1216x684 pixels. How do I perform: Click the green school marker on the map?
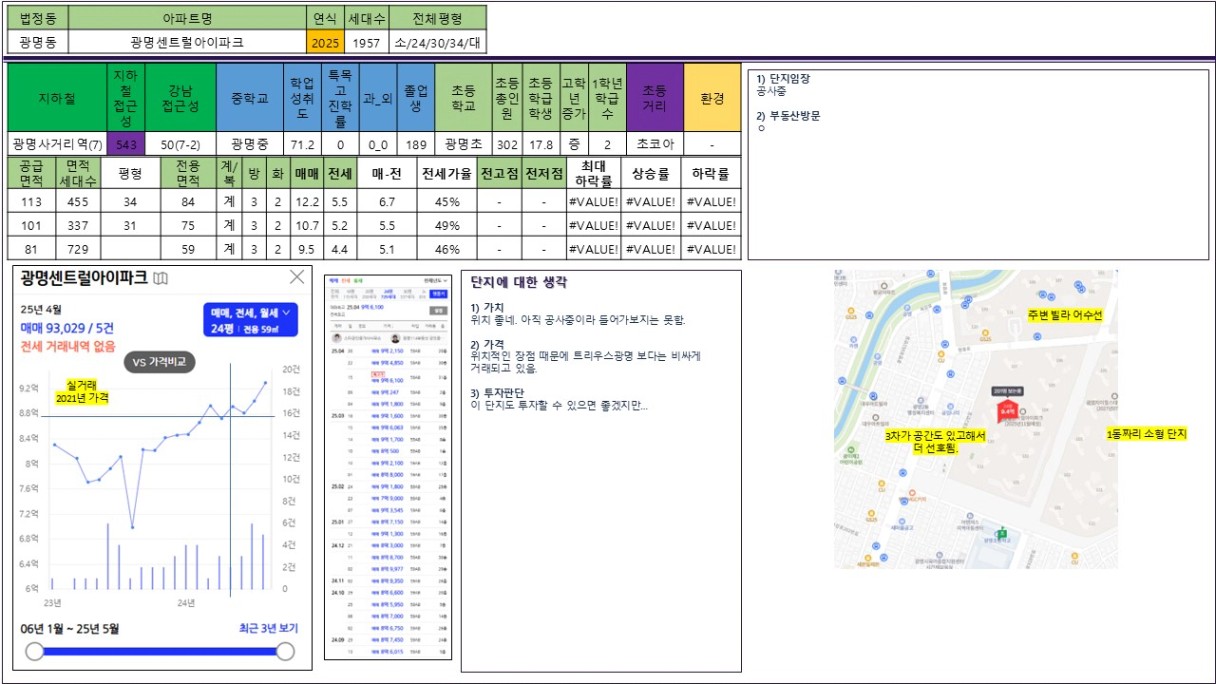(1003, 533)
